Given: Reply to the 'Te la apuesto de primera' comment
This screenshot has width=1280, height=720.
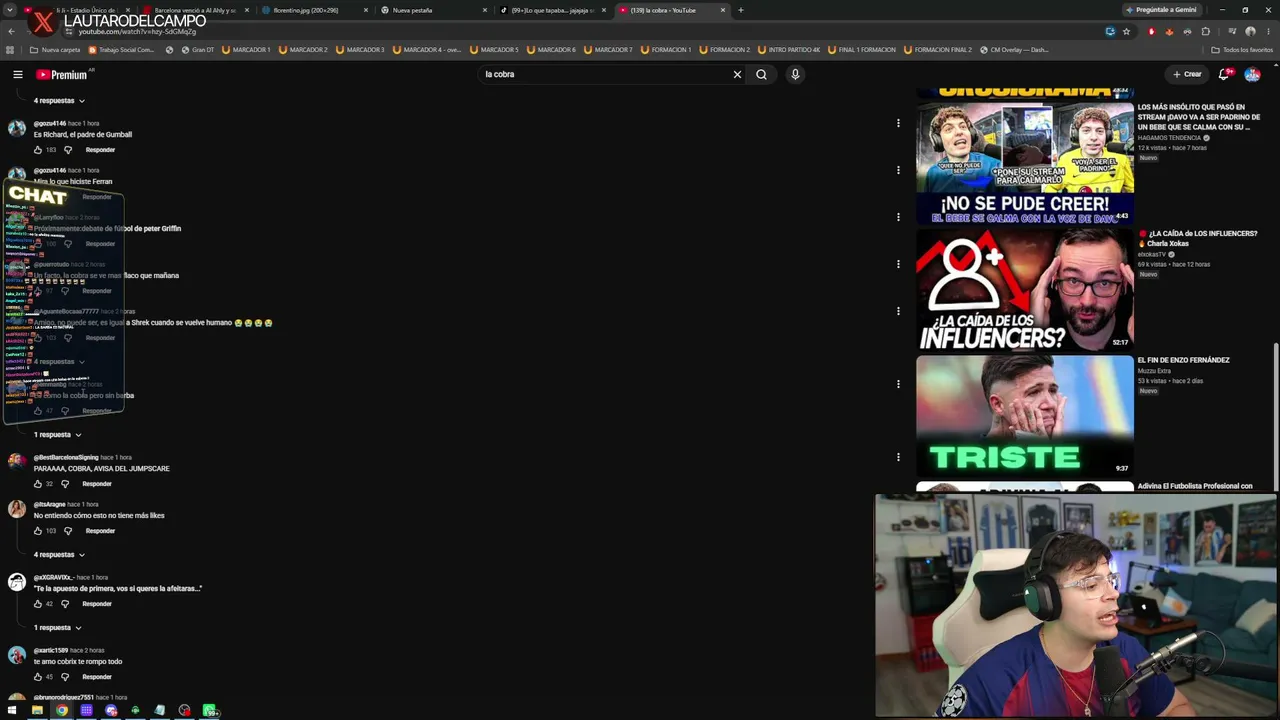Looking at the screenshot, I should (x=97, y=604).
